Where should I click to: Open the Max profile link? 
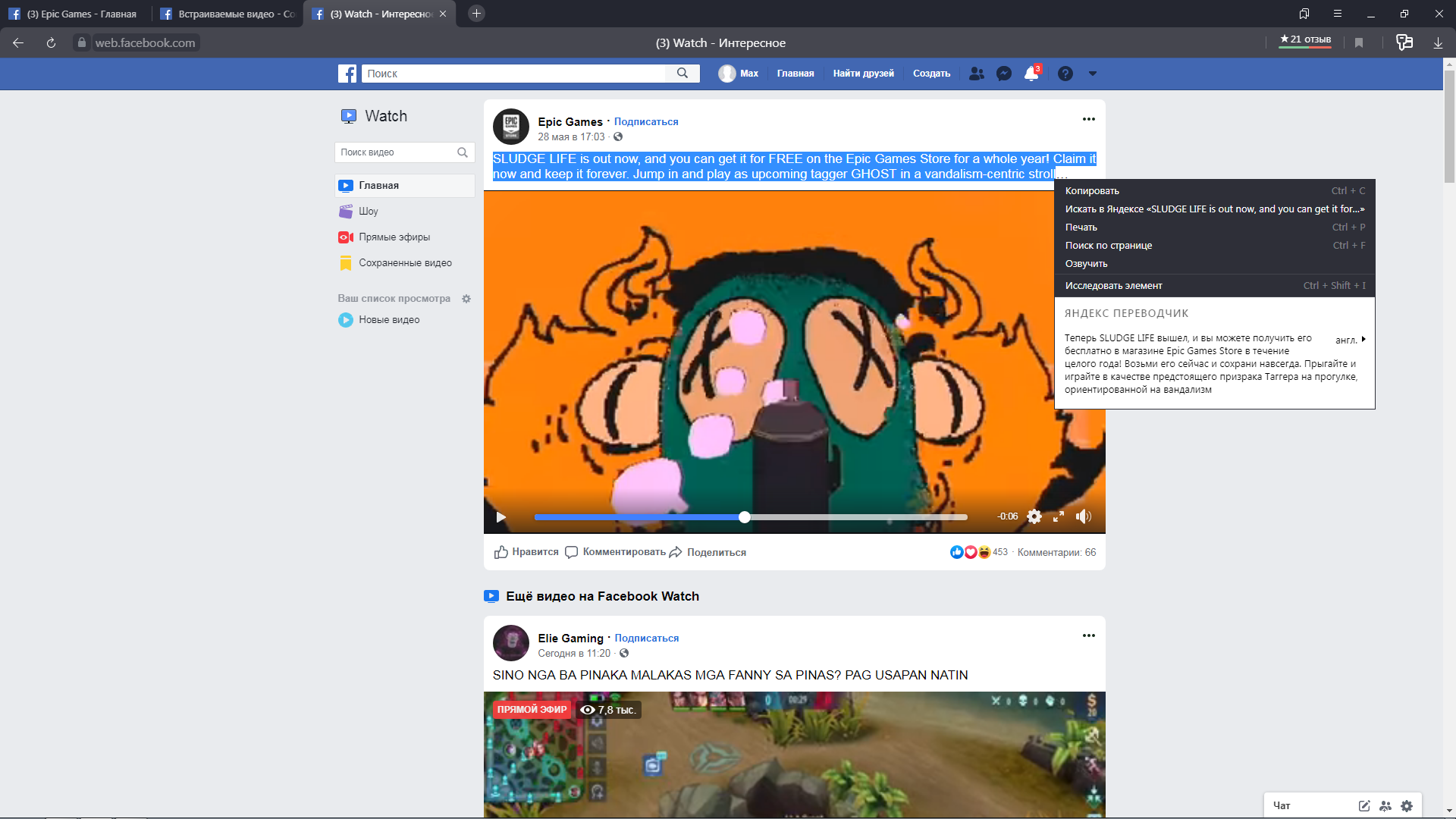[739, 74]
